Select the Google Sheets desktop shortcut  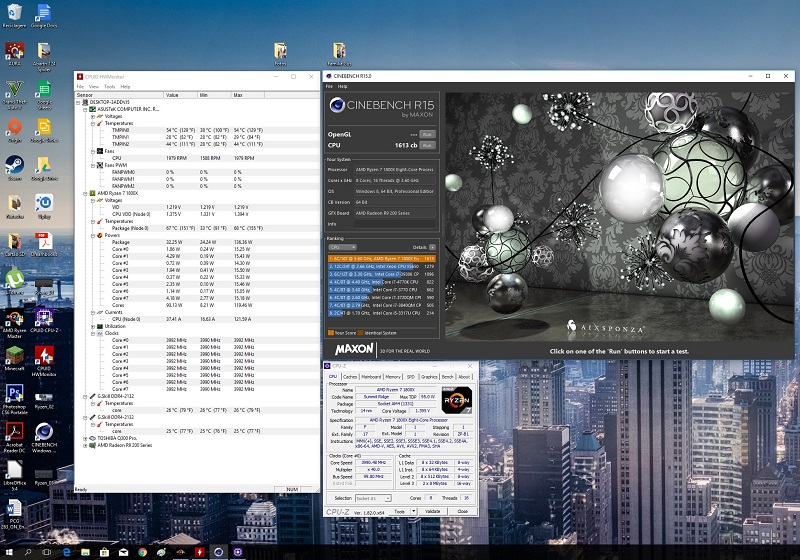click(x=44, y=94)
